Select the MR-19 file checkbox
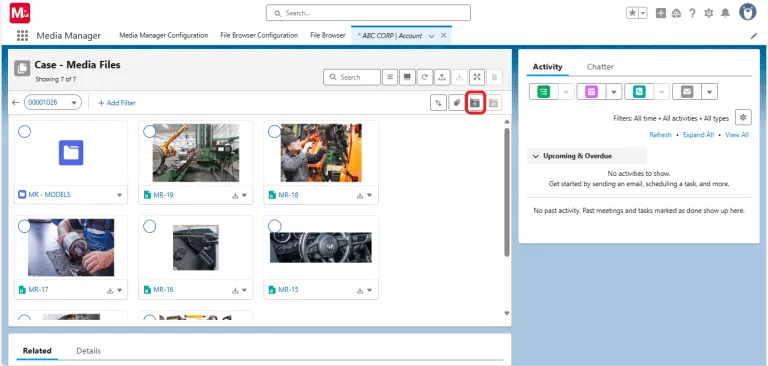 pyautogui.click(x=149, y=131)
